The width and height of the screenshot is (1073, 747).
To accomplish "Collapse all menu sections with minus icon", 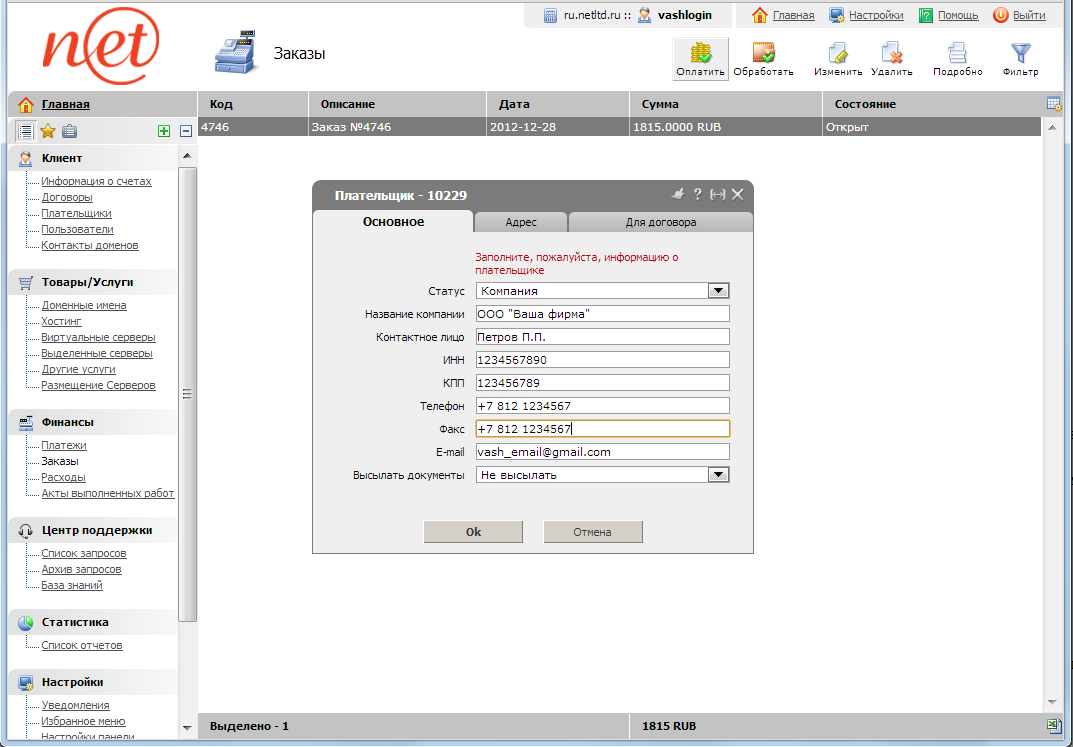I will click(x=185, y=131).
